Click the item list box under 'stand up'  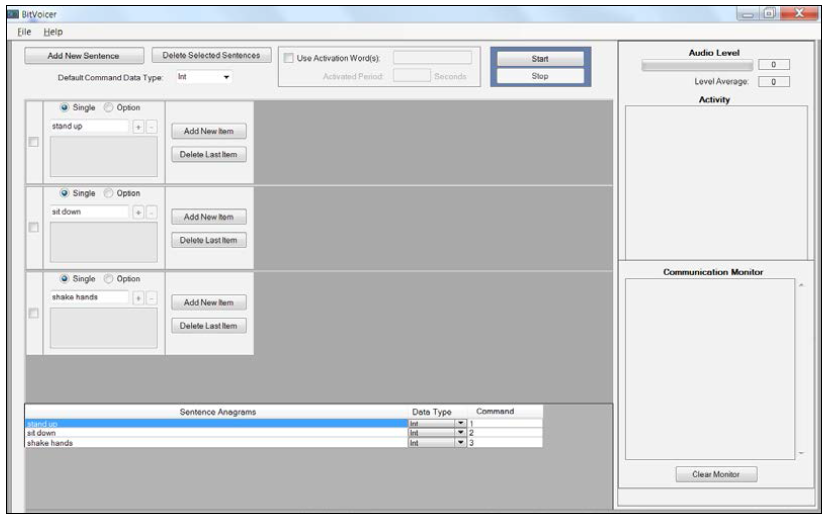point(104,157)
